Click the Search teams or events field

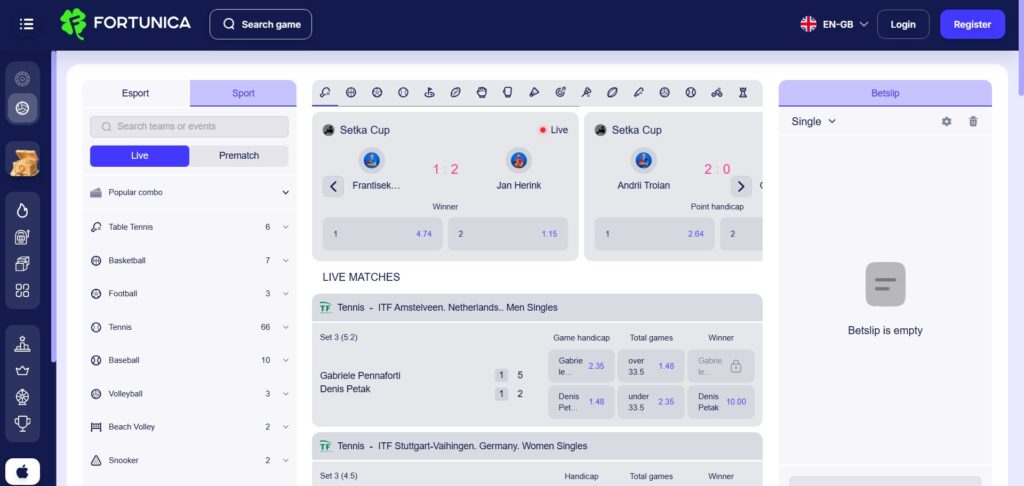coord(189,126)
